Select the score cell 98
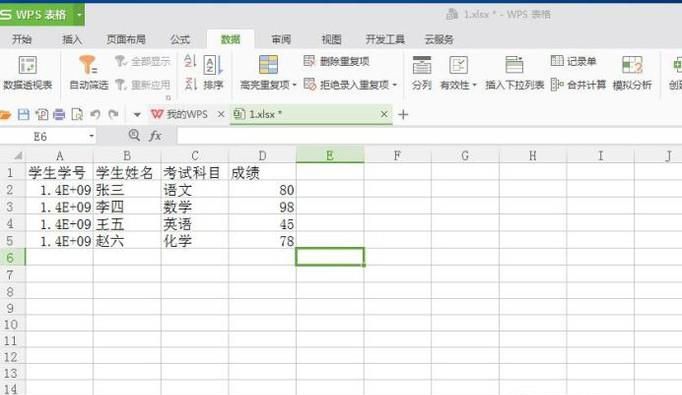 262,207
